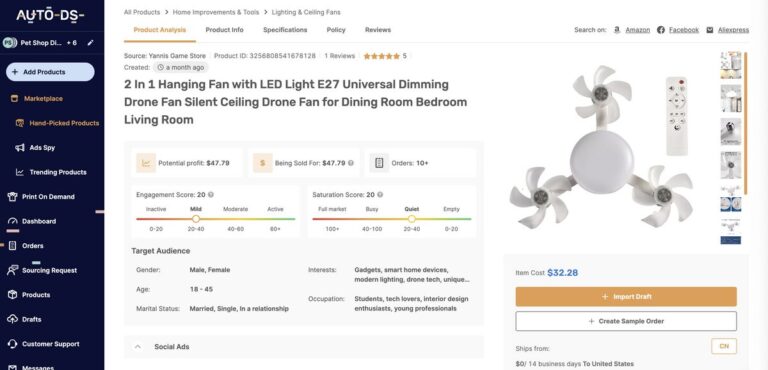
Task: Click the Aliexpress search icon
Action: pyautogui.click(x=710, y=30)
